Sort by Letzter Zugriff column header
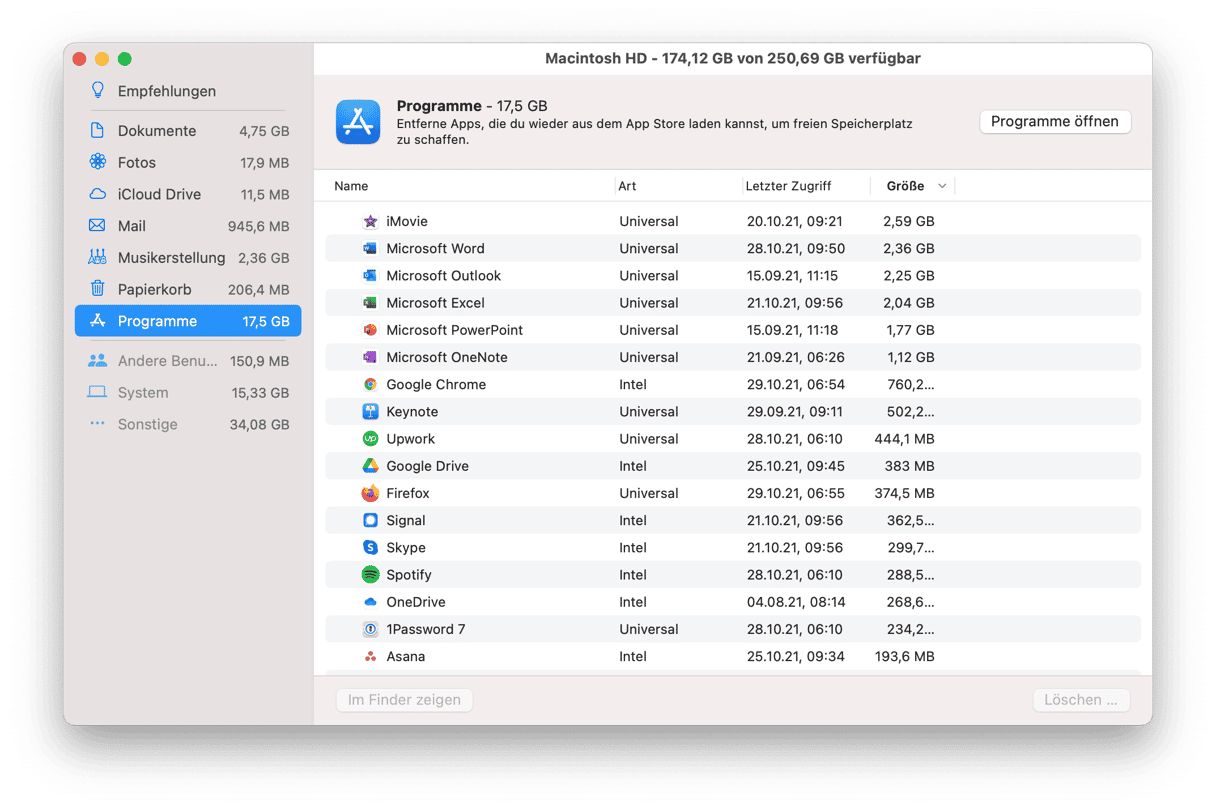This screenshot has height=809, width=1216. pyautogui.click(x=788, y=186)
